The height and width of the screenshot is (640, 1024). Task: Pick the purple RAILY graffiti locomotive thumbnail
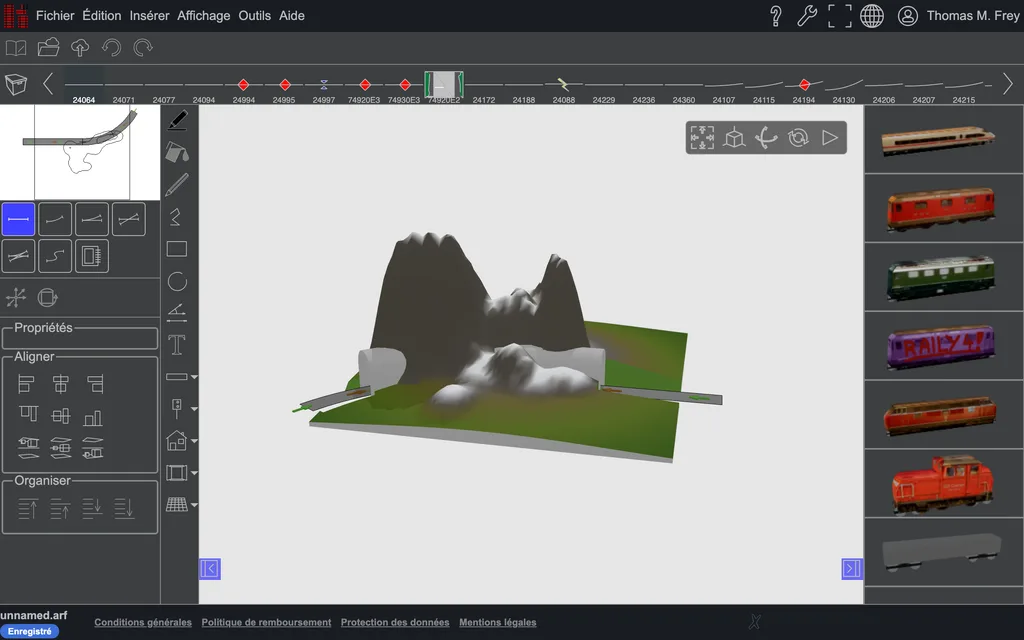[940, 345]
